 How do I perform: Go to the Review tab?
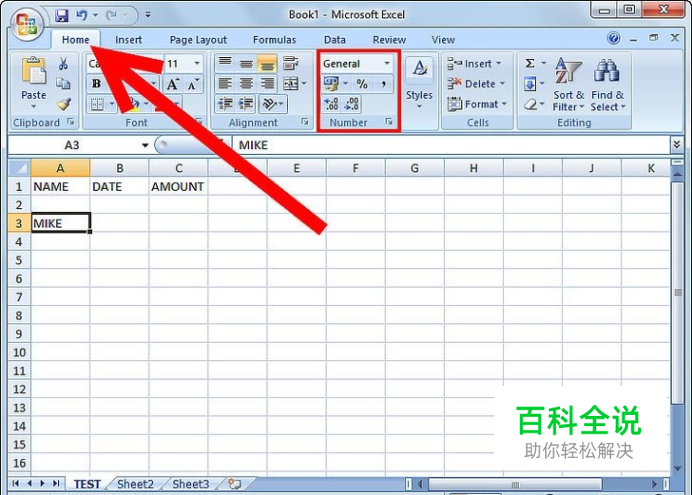(x=389, y=40)
